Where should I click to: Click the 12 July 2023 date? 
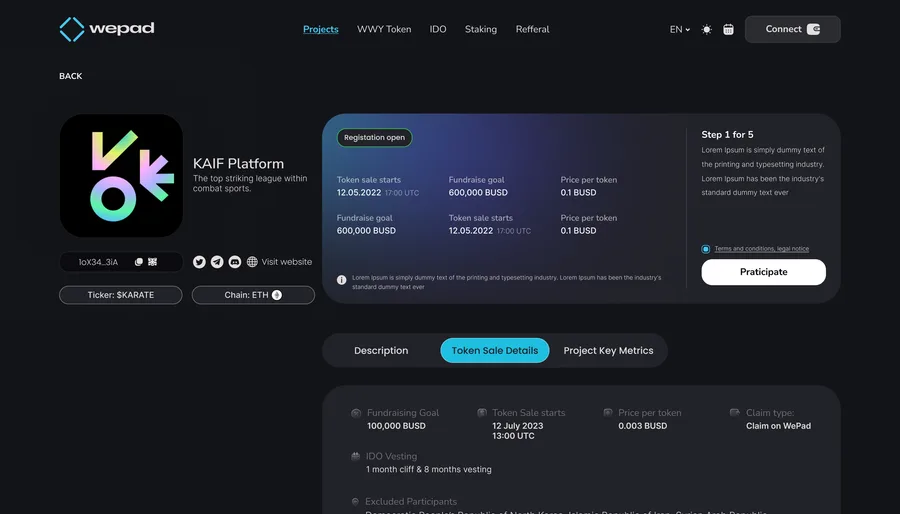[518, 426]
